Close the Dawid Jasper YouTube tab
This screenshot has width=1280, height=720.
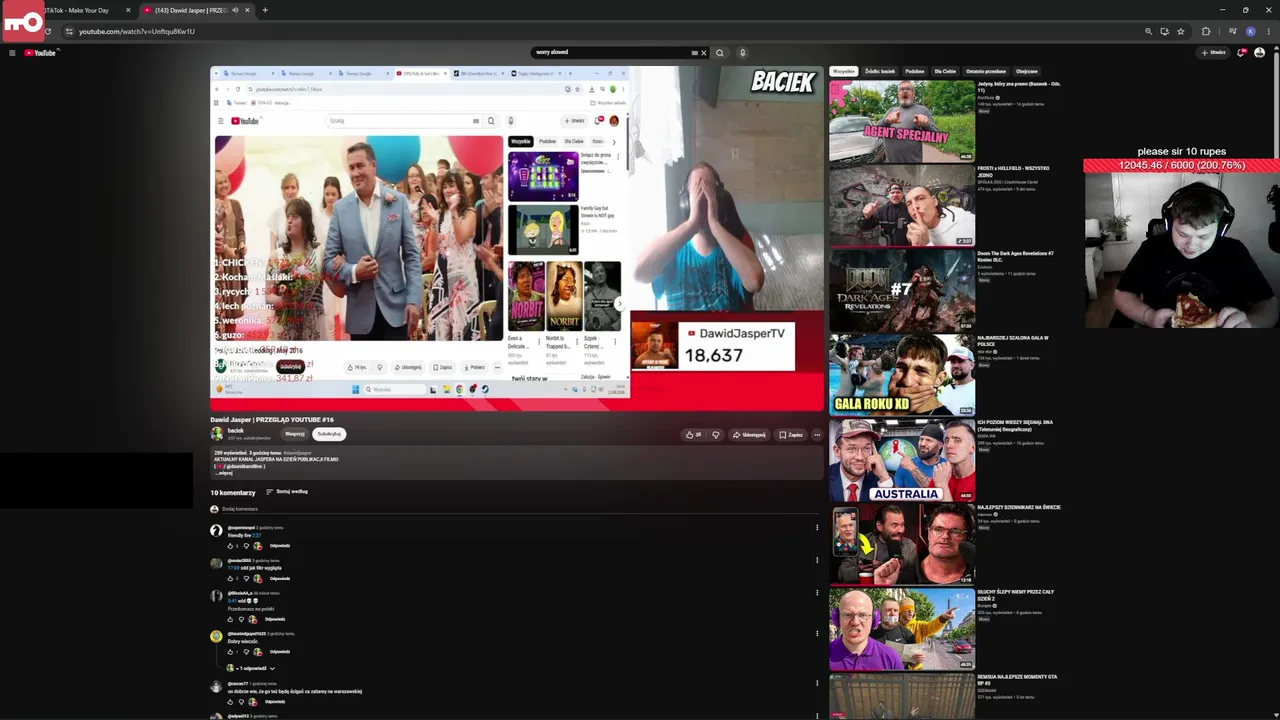click(247, 10)
